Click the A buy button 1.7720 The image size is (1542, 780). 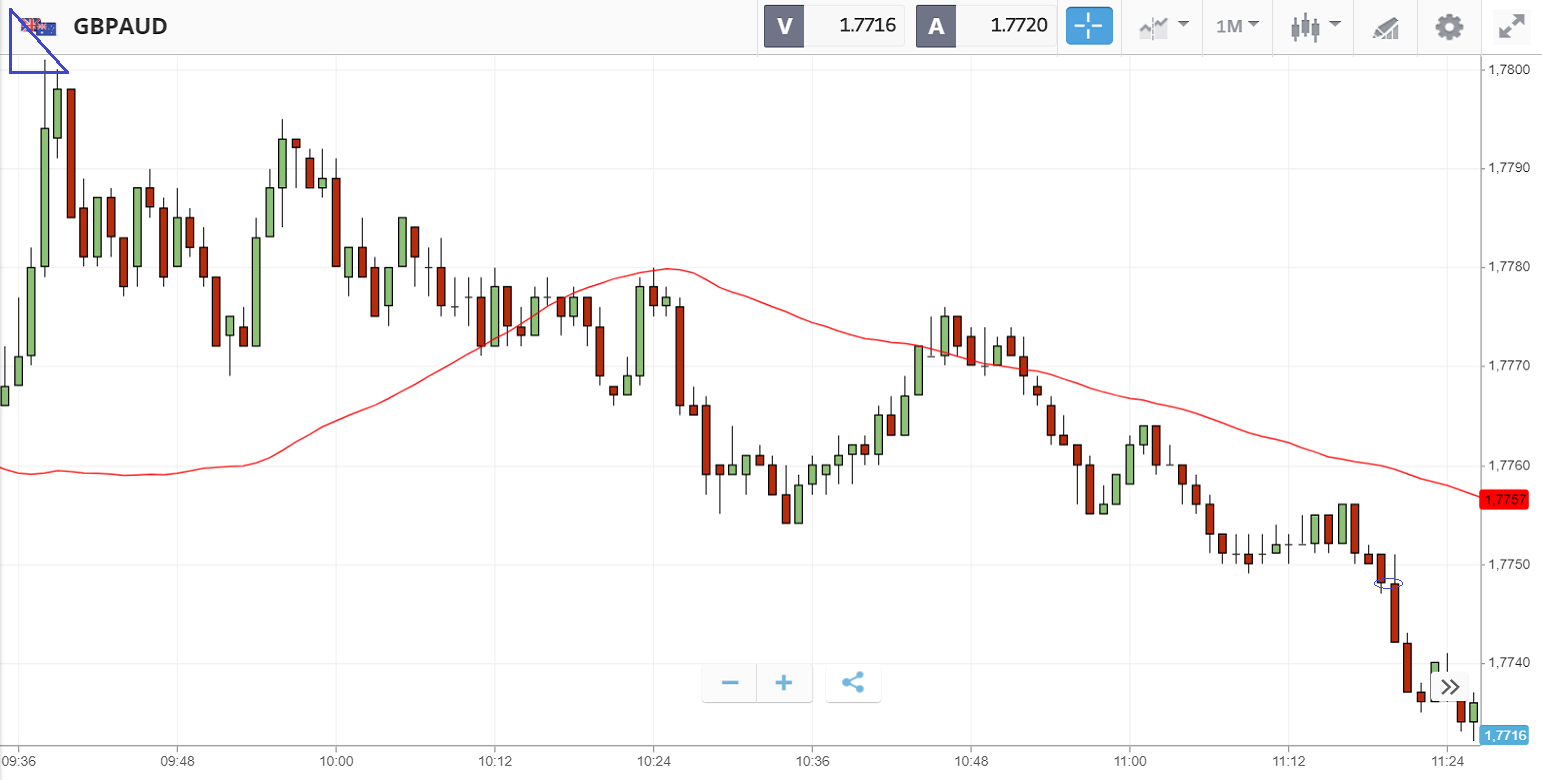point(986,27)
